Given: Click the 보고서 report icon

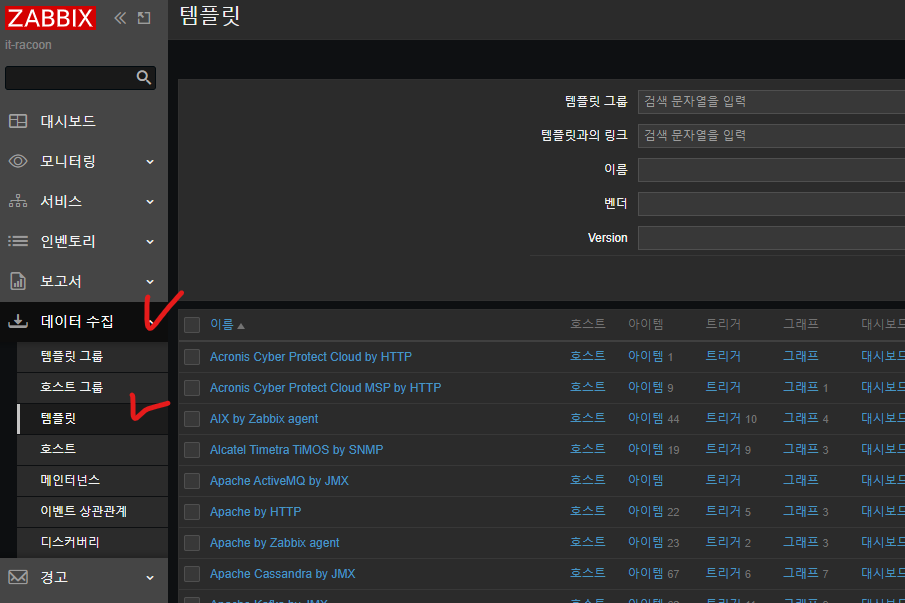Looking at the screenshot, I should point(18,281).
